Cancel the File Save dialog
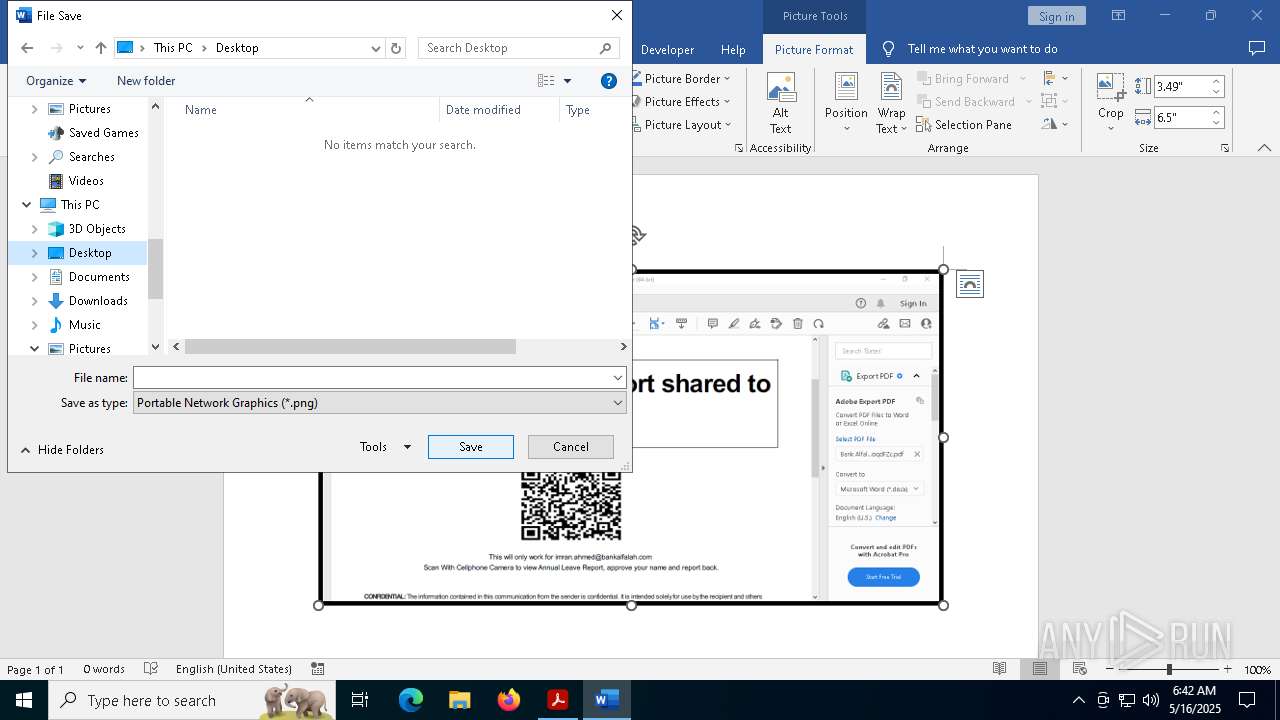This screenshot has width=1280, height=720. click(571, 447)
